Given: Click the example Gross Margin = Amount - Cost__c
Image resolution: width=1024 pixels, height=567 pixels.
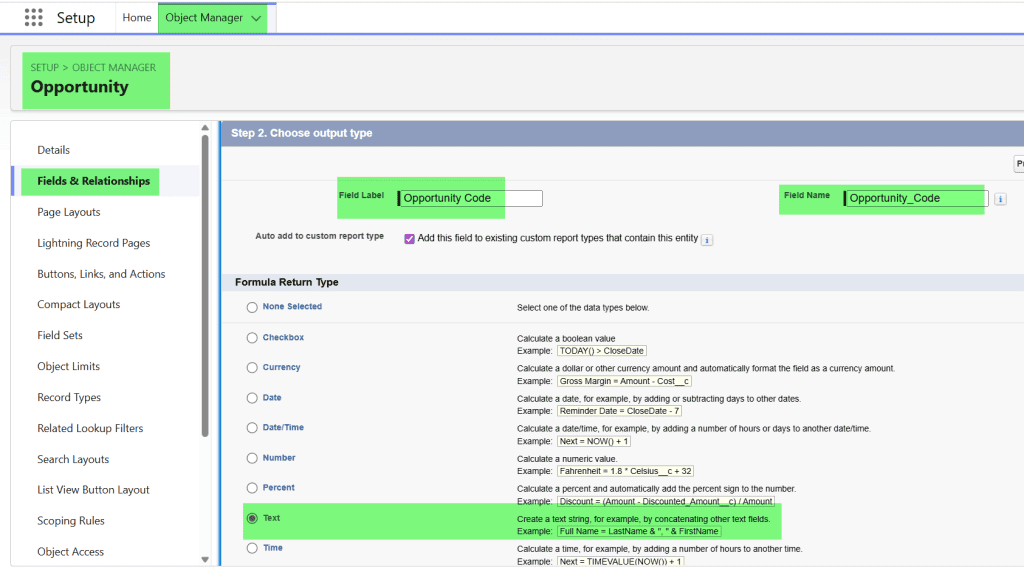Looking at the screenshot, I should point(624,381).
